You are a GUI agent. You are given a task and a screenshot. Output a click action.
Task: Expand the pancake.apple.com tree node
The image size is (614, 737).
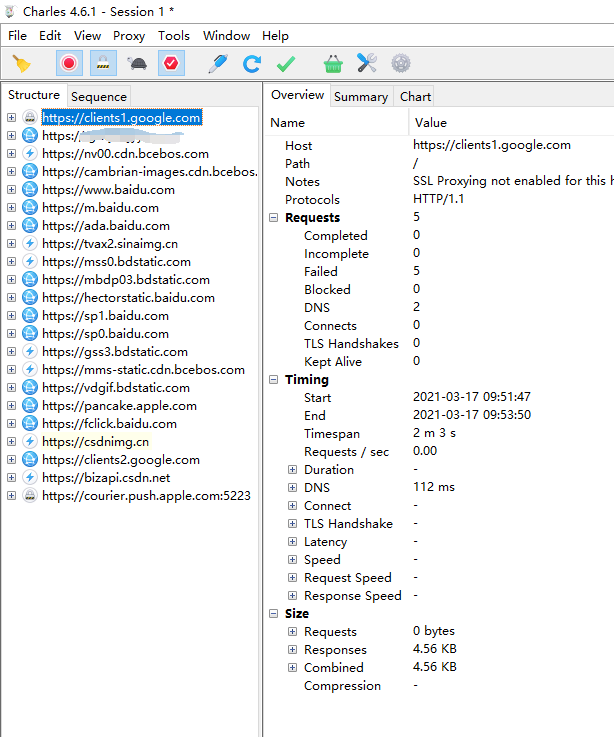(12, 406)
